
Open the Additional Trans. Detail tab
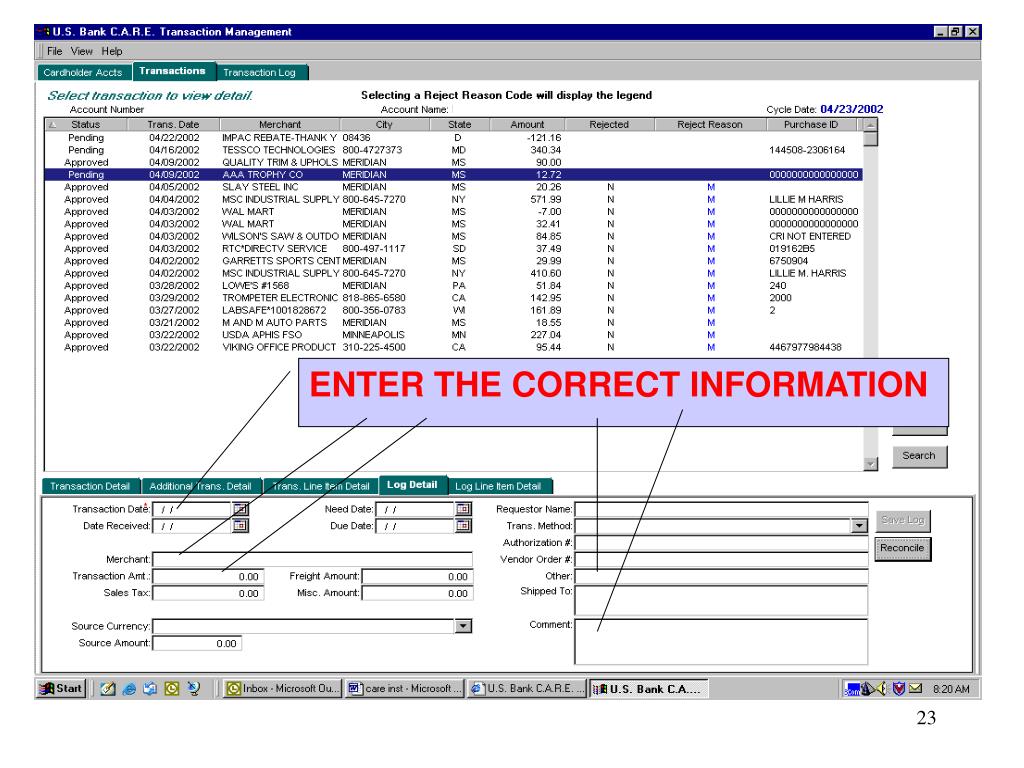coord(200,487)
